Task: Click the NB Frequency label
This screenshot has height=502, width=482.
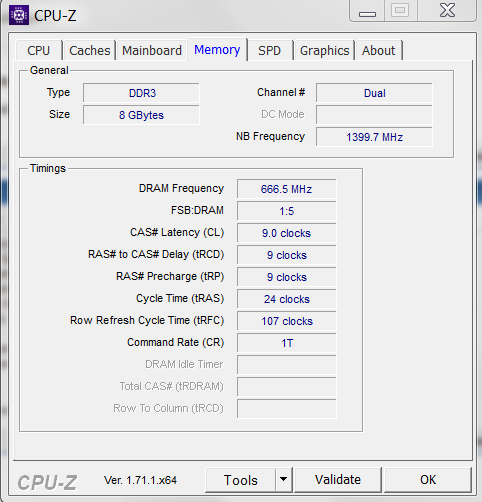Action: [270, 136]
